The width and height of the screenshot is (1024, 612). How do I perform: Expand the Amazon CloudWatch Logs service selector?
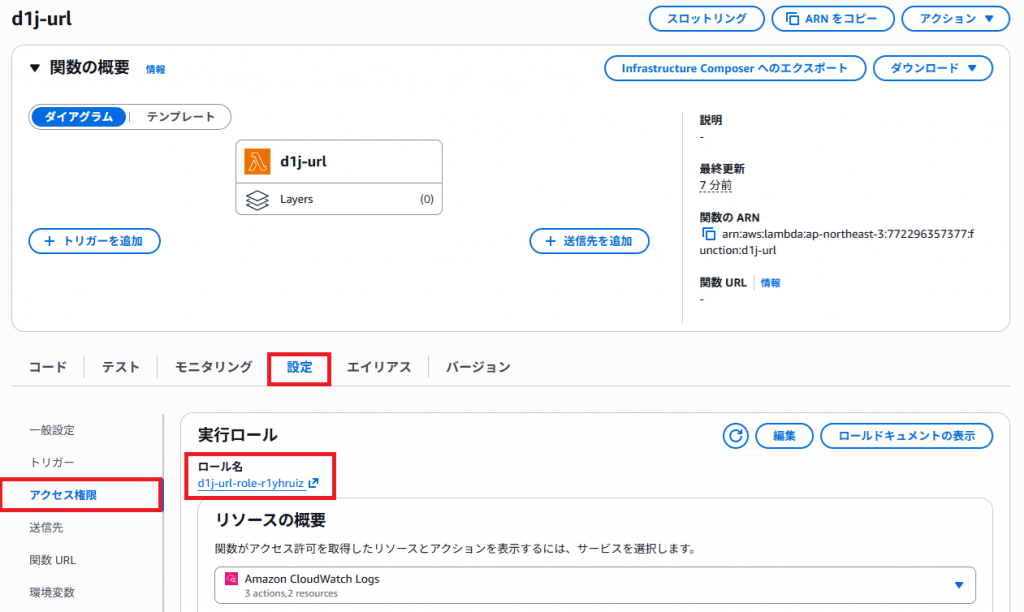tap(958, 585)
